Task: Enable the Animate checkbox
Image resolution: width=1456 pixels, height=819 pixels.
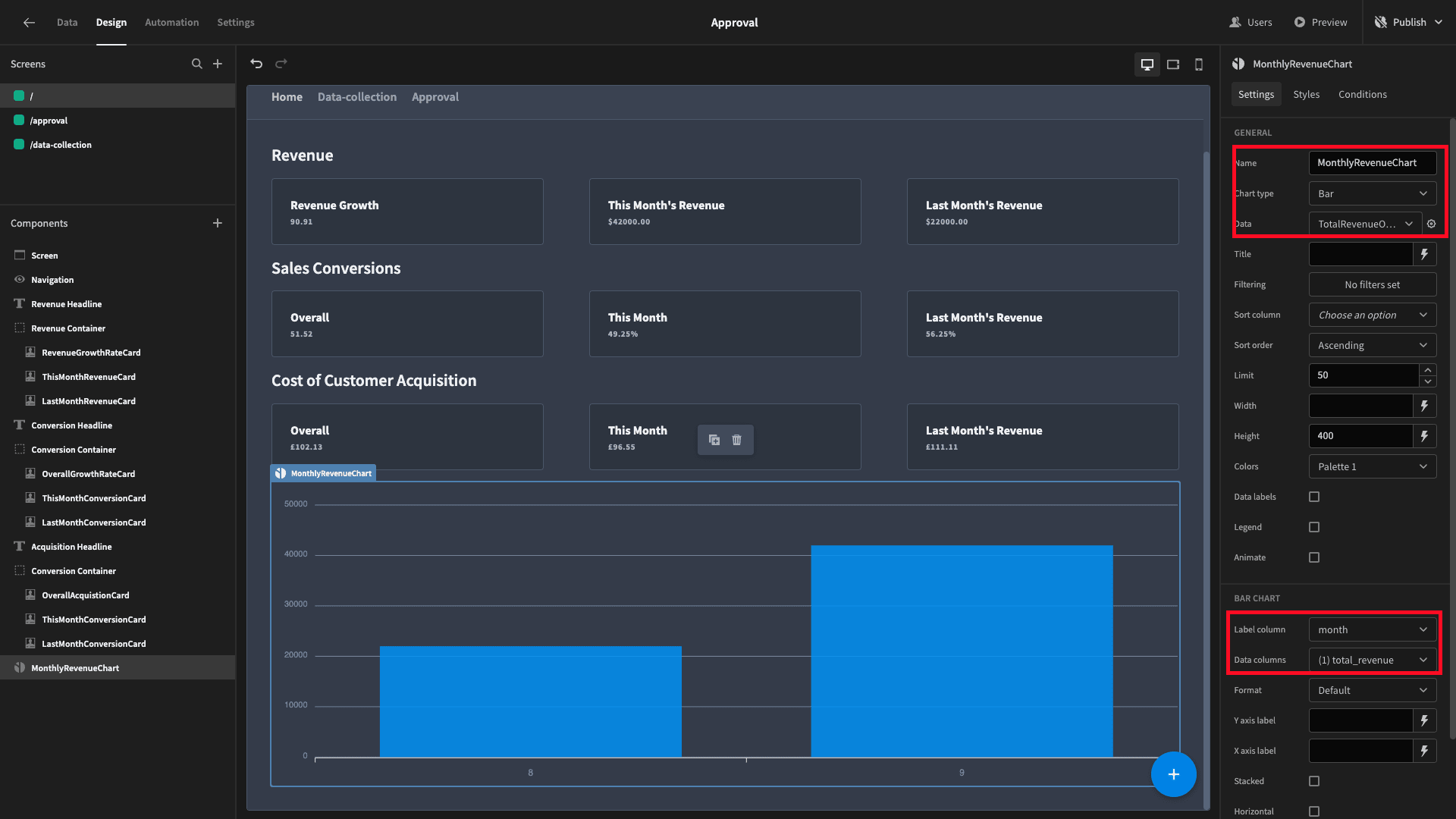Action: (x=1314, y=557)
